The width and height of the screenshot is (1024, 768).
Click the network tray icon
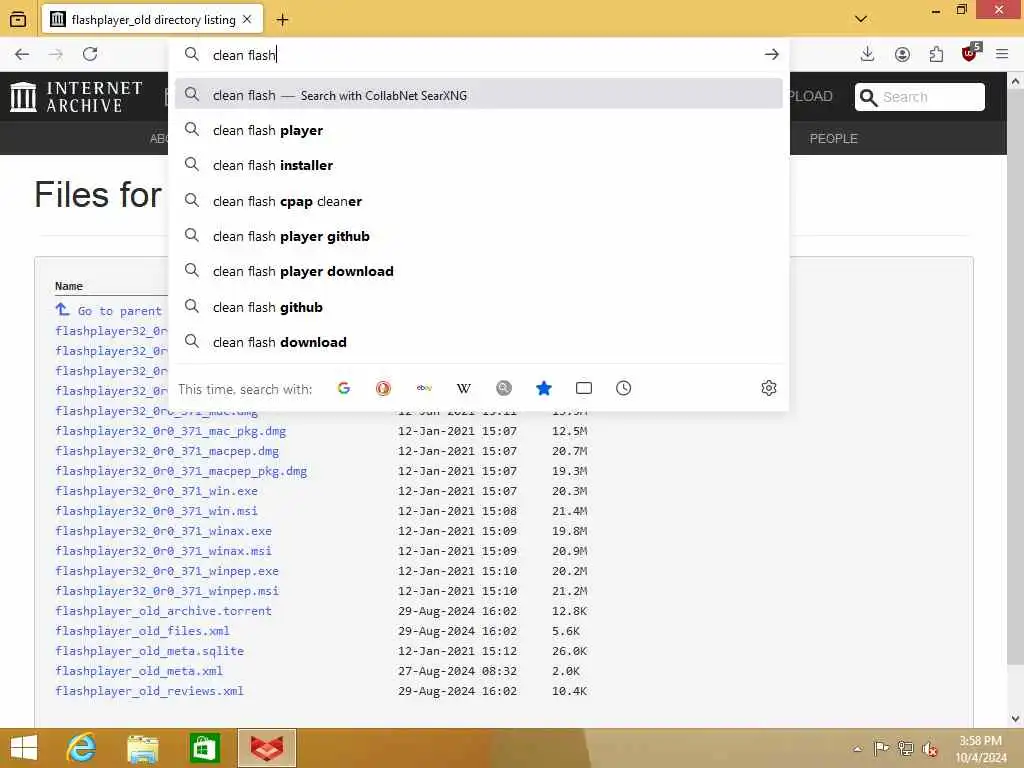pyautogui.click(x=905, y=749)
